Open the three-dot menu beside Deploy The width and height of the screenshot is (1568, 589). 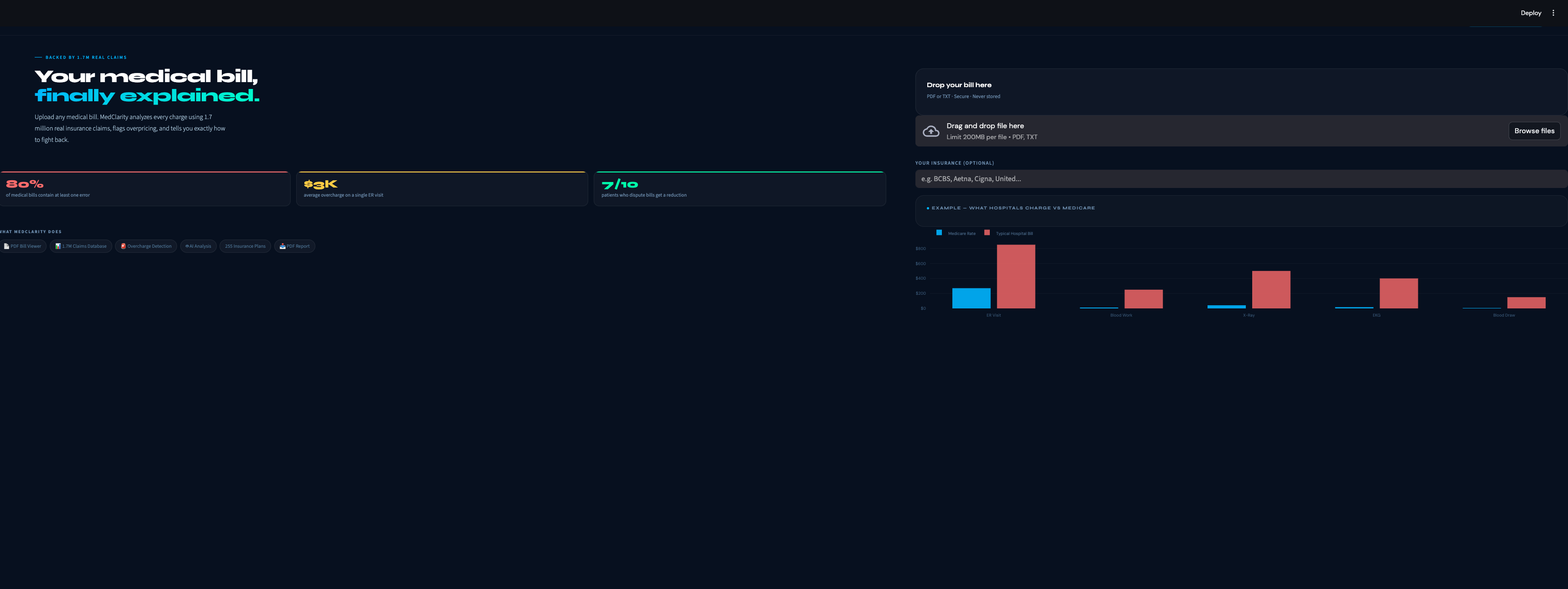pos(1553,13)
